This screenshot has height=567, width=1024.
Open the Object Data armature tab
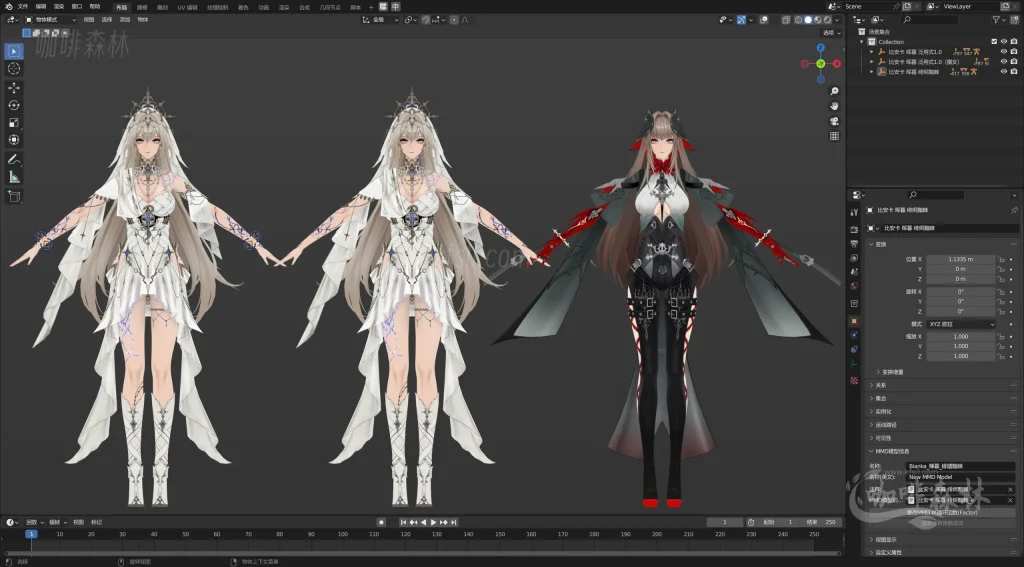click(854, 363)
